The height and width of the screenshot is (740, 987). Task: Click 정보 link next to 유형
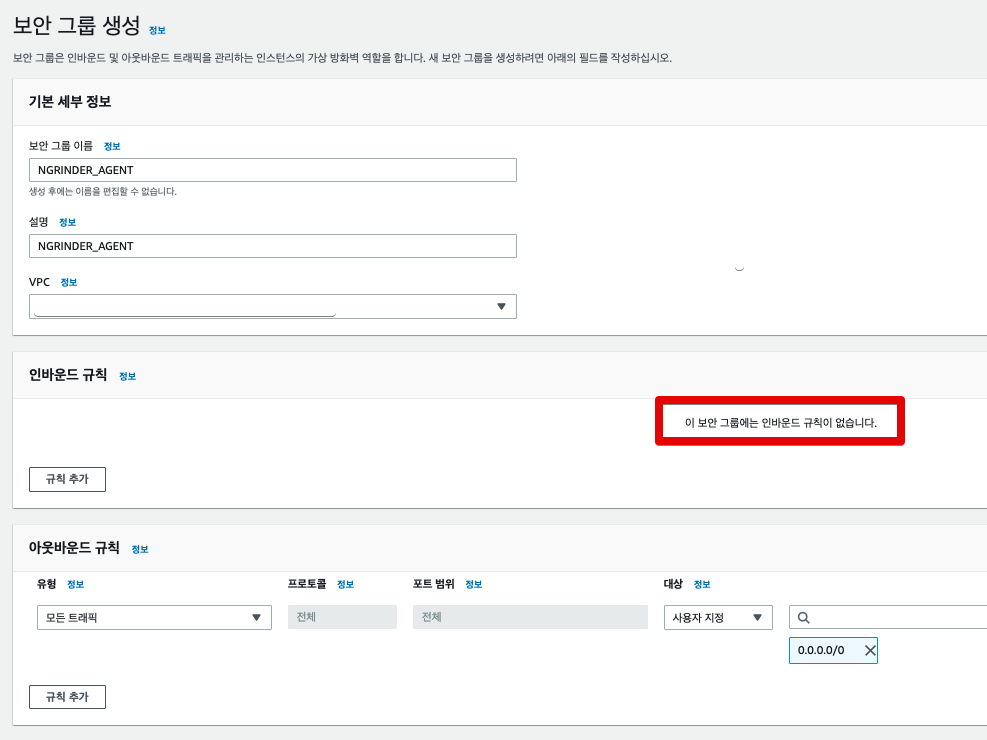(76, 585)
